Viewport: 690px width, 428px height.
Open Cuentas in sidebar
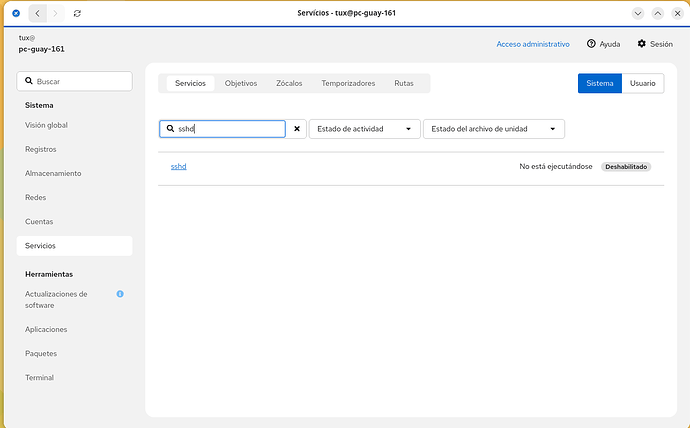pos(74,222)
